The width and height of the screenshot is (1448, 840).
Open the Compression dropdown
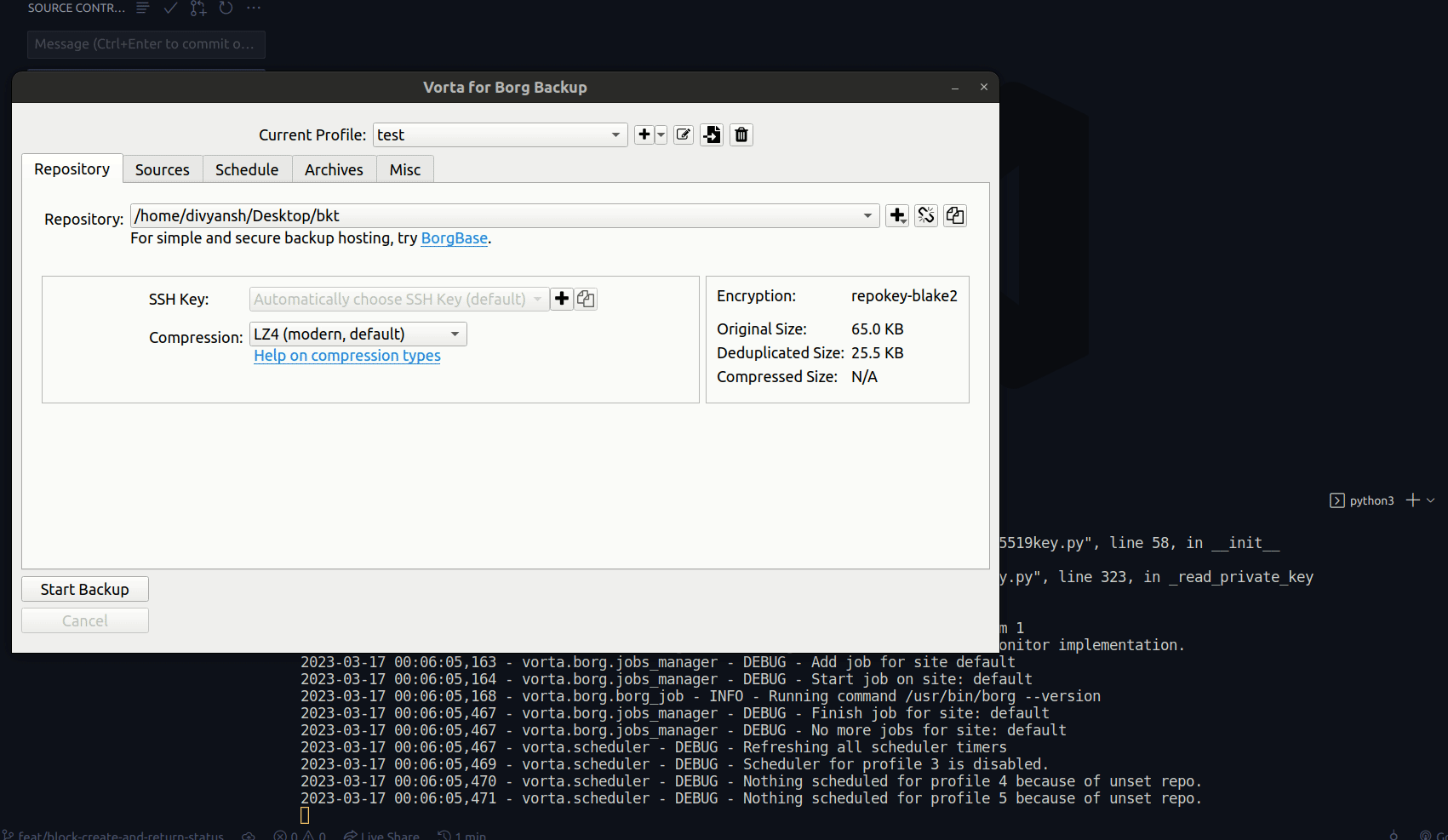(358, 334)
